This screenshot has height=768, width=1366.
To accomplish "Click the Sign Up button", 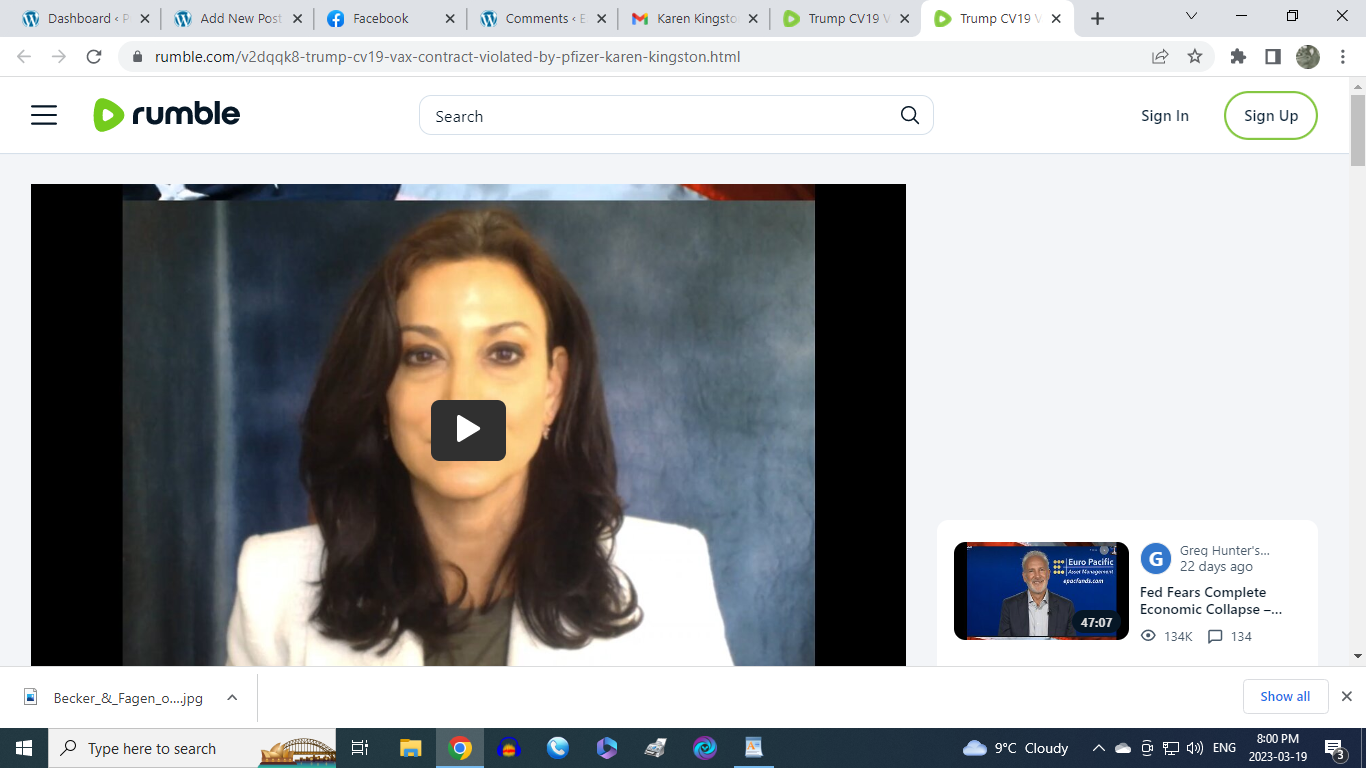I will click(1270, 116).
